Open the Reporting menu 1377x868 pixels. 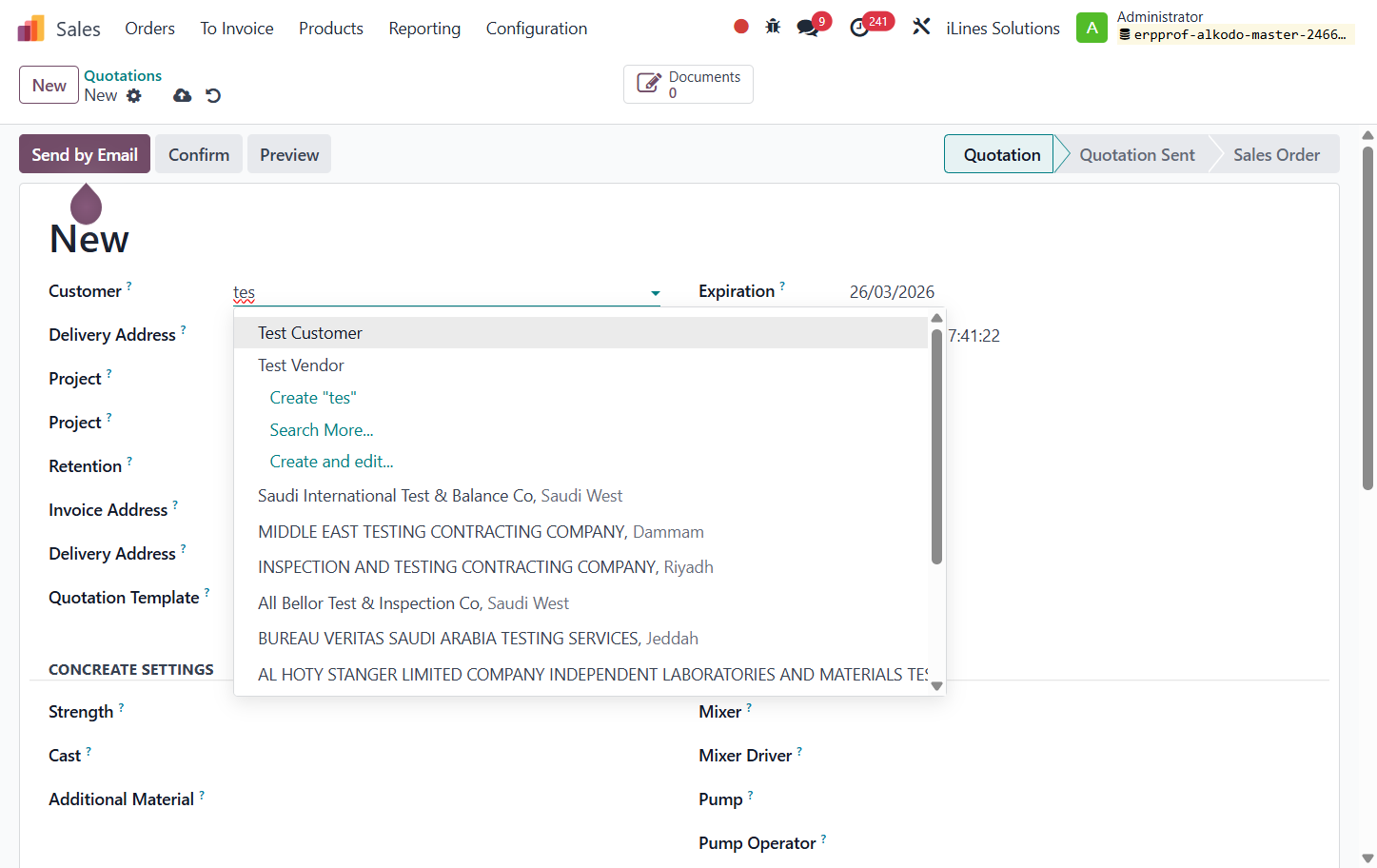coord(424,29)
